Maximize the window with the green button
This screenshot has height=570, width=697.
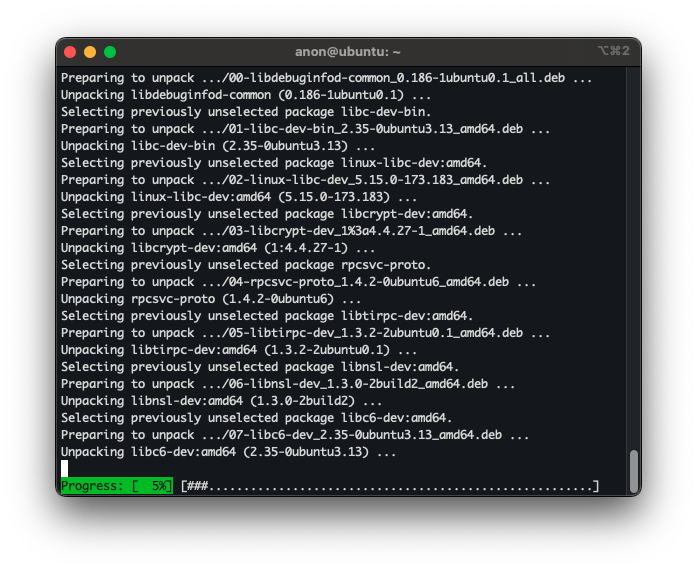click(110, 52)
